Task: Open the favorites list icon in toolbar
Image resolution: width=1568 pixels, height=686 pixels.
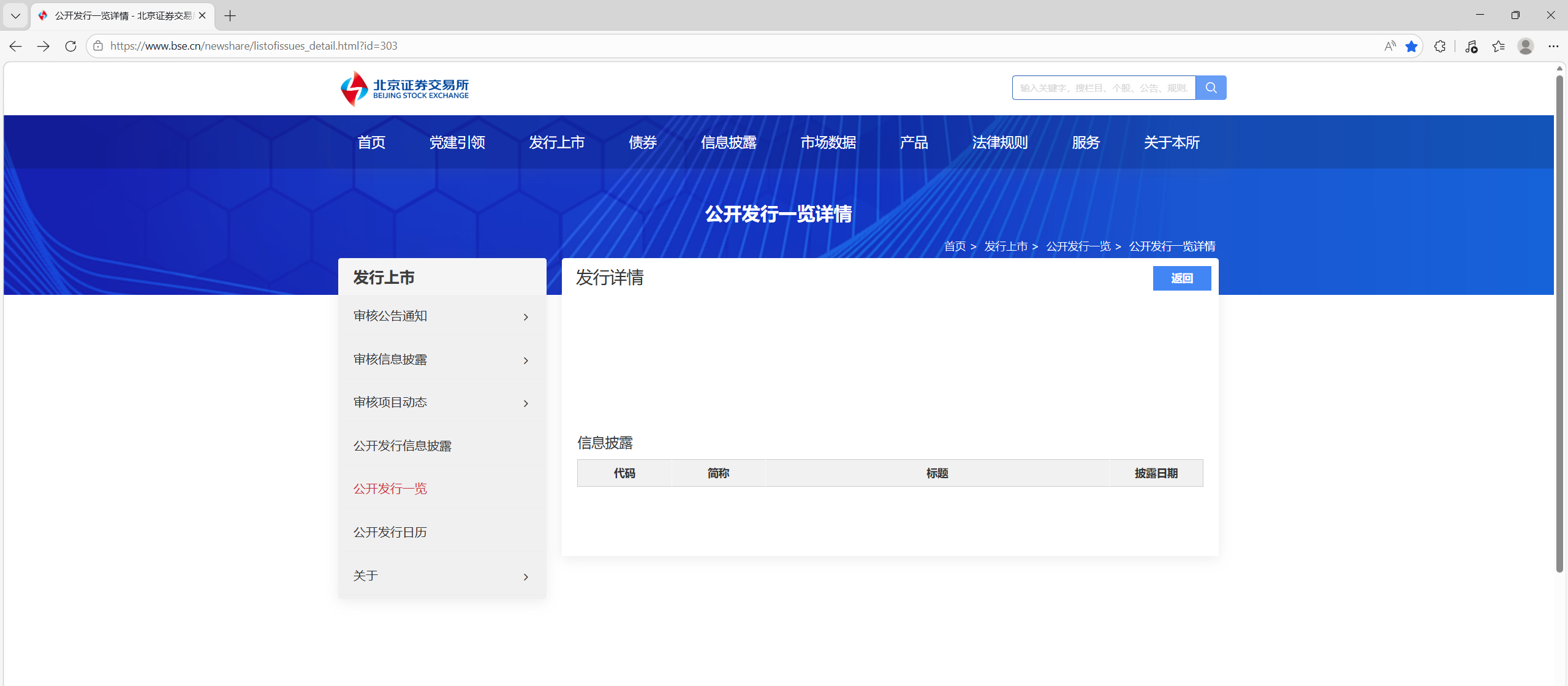Action: (x=1498, y=46)
